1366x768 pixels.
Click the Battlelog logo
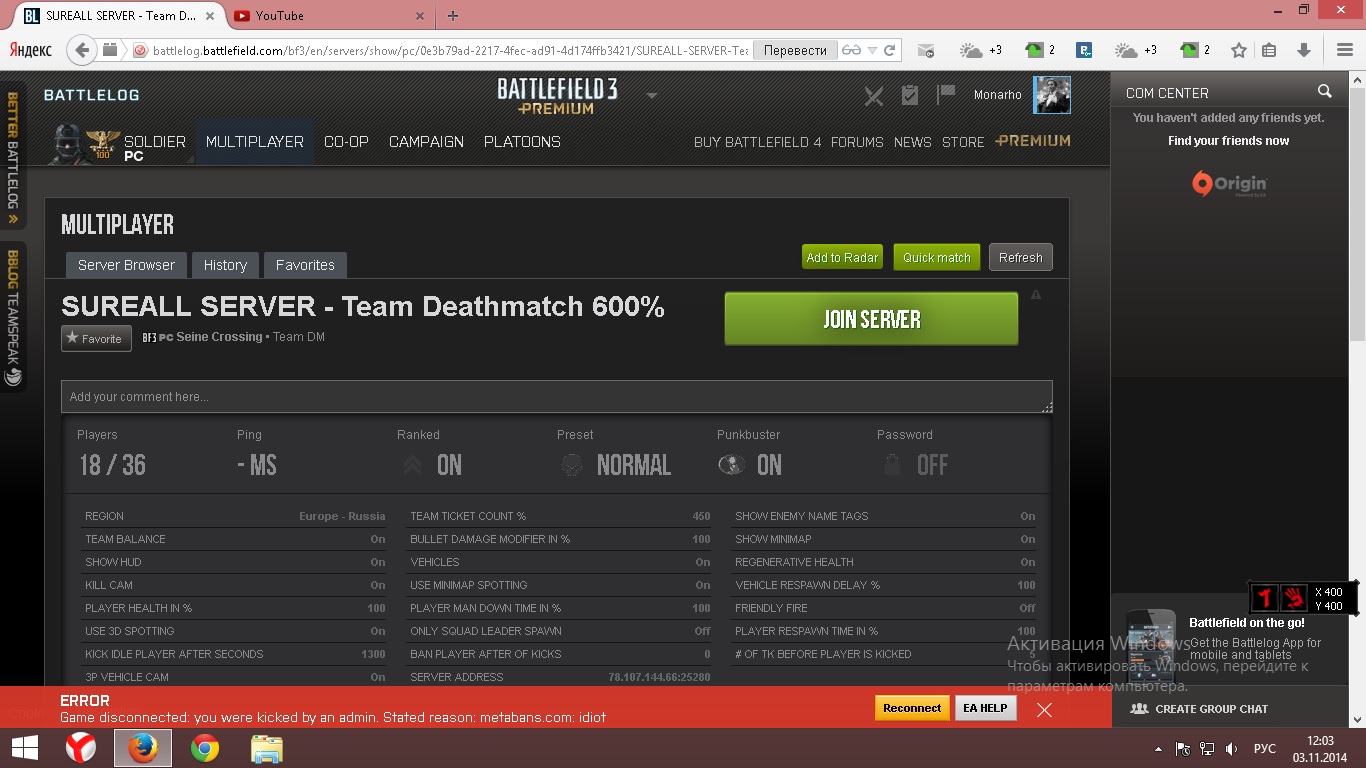pyautogui.click(x=92, y=95)
